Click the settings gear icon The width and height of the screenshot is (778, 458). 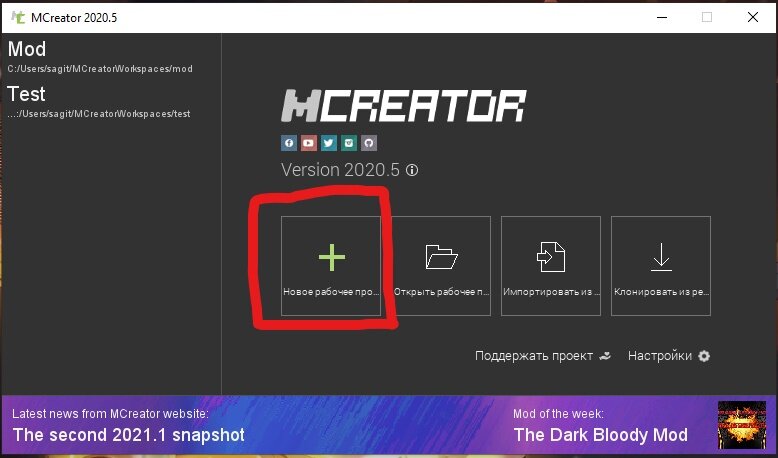click(x=704, y=356)
